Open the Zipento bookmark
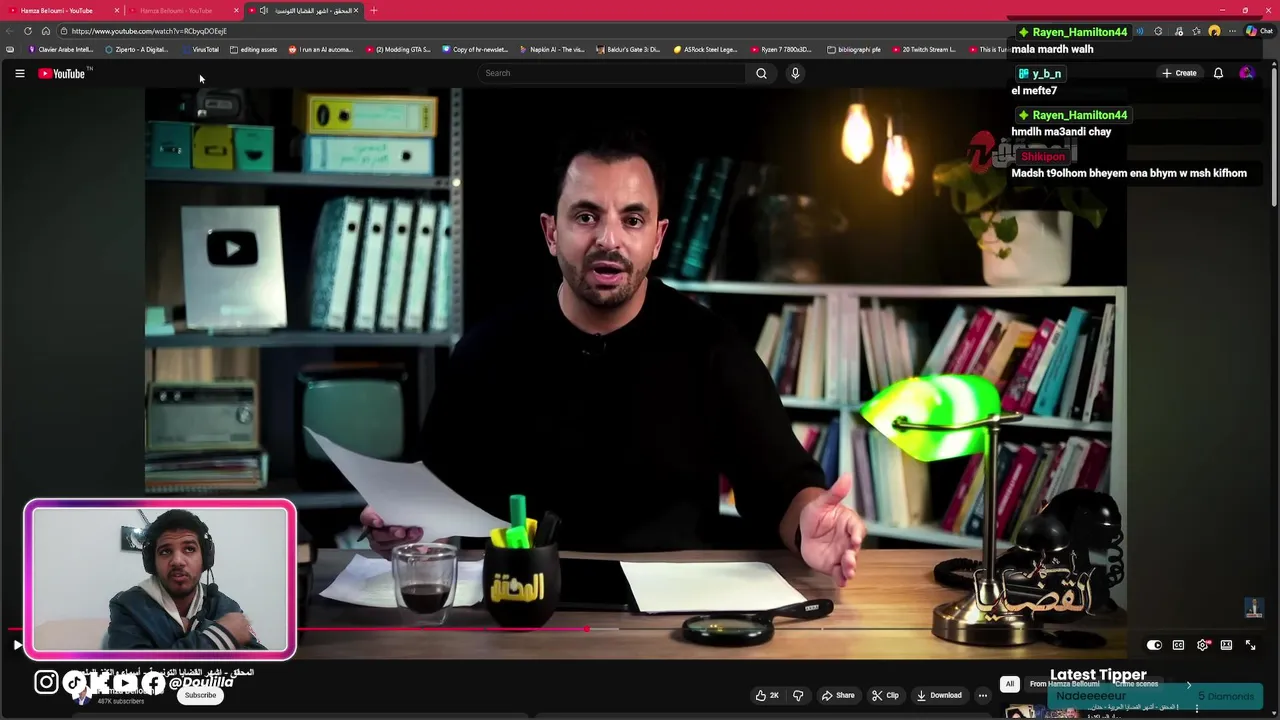 point(137,49)
